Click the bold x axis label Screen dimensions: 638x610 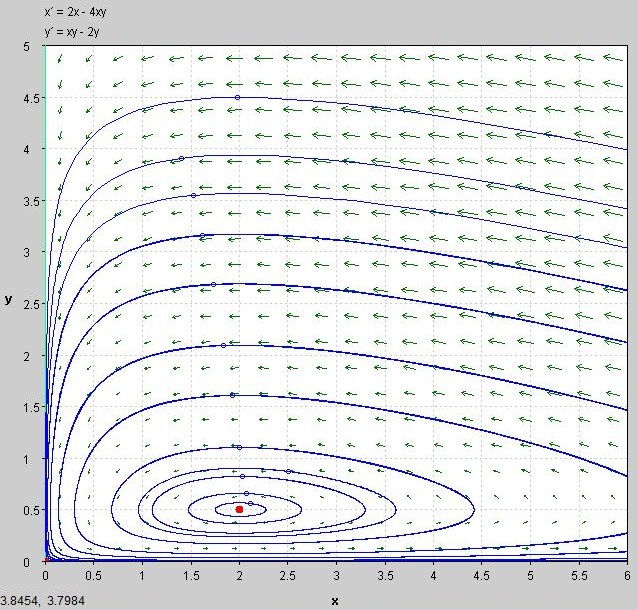(334, 600)
